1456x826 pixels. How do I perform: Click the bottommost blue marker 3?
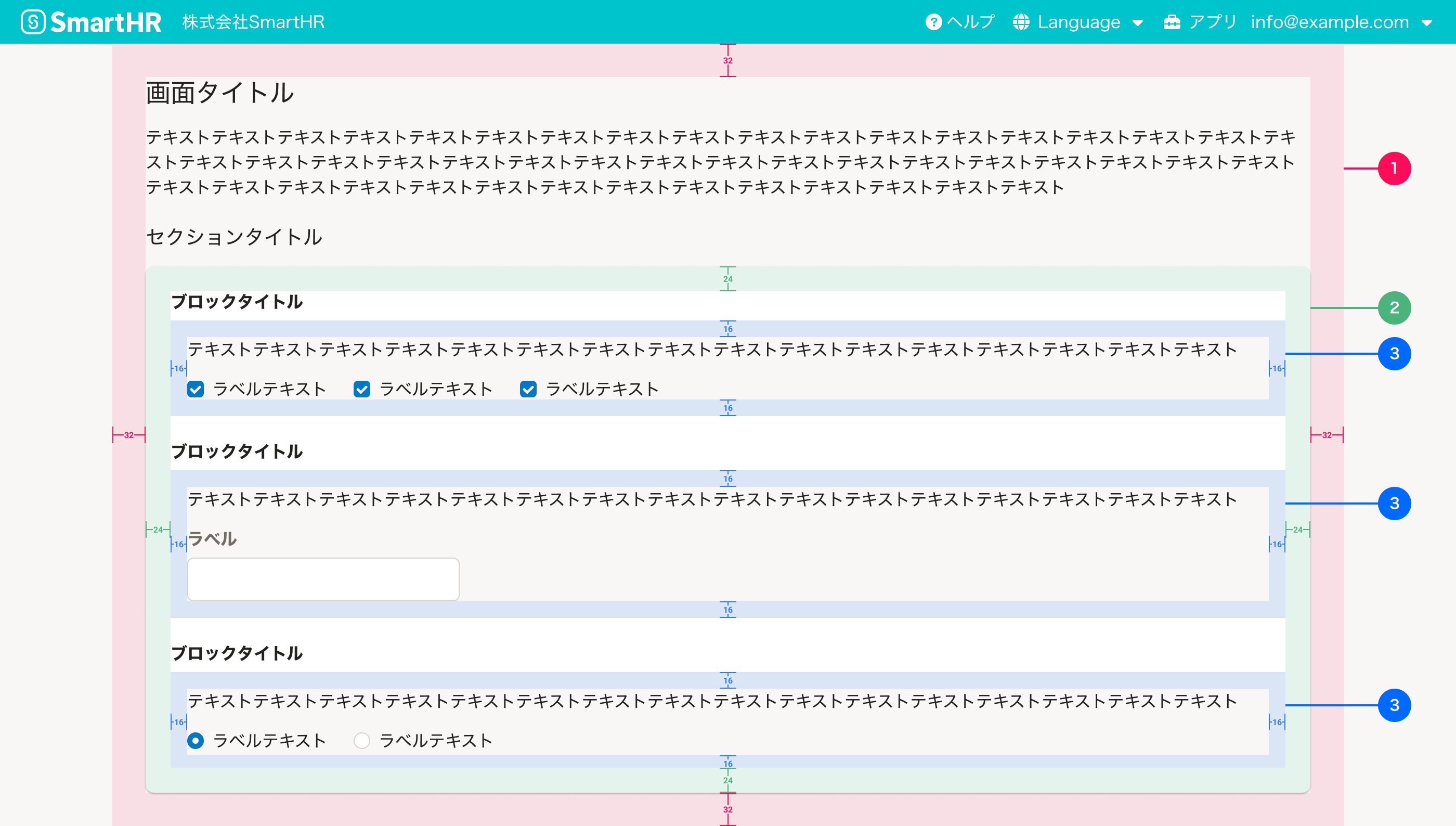[1394, 705]
